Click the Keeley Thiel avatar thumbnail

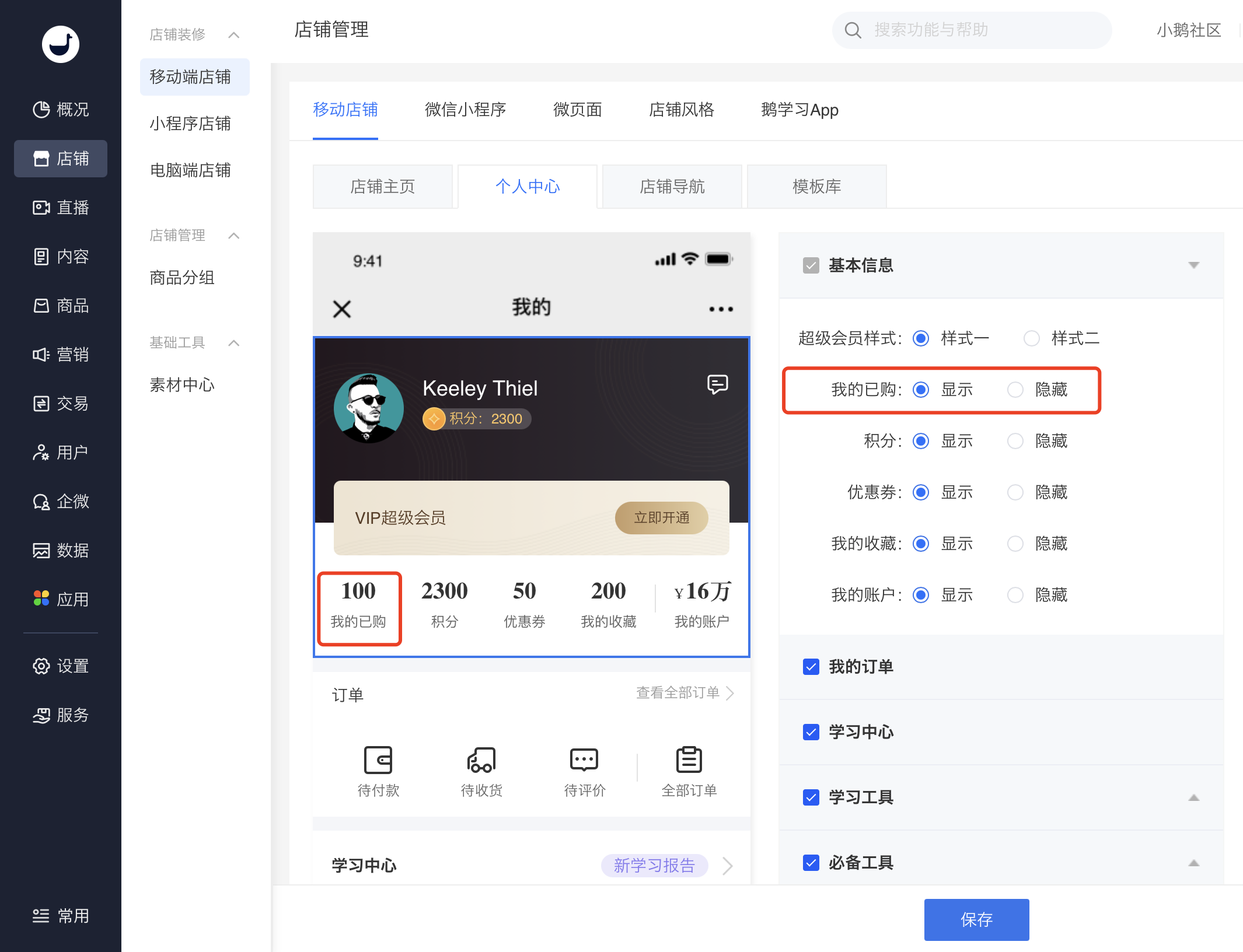(x=369, y=408)
